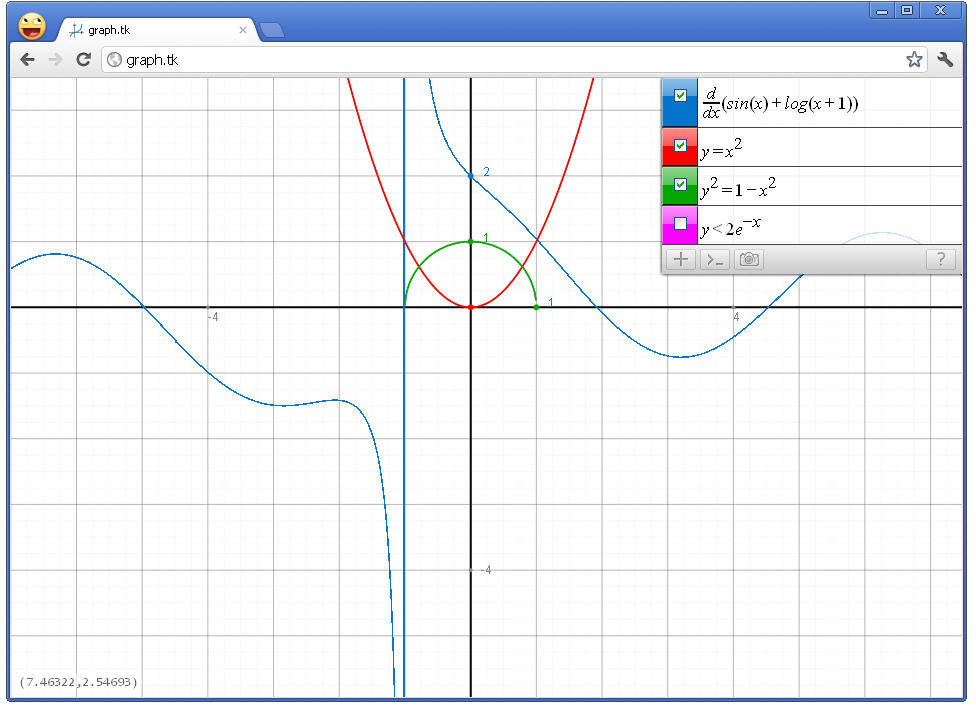Bookmark page with the star icon
The image size is (976, 707).
tap(914, 60)
